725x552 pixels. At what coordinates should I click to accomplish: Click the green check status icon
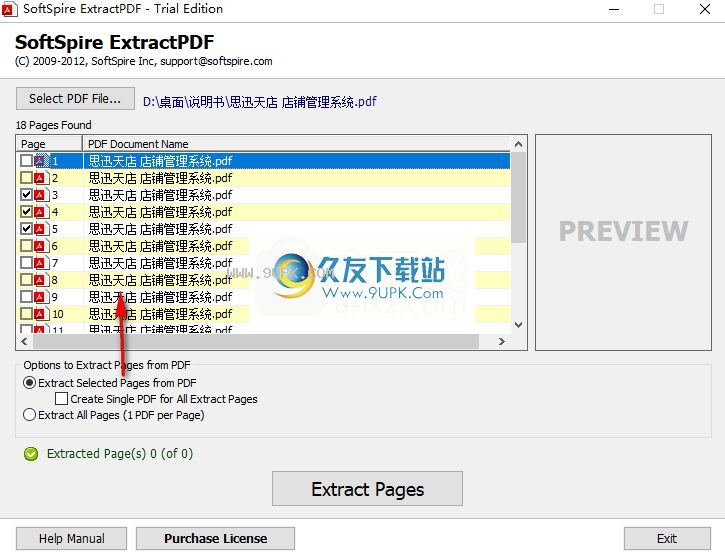(31, 454)
